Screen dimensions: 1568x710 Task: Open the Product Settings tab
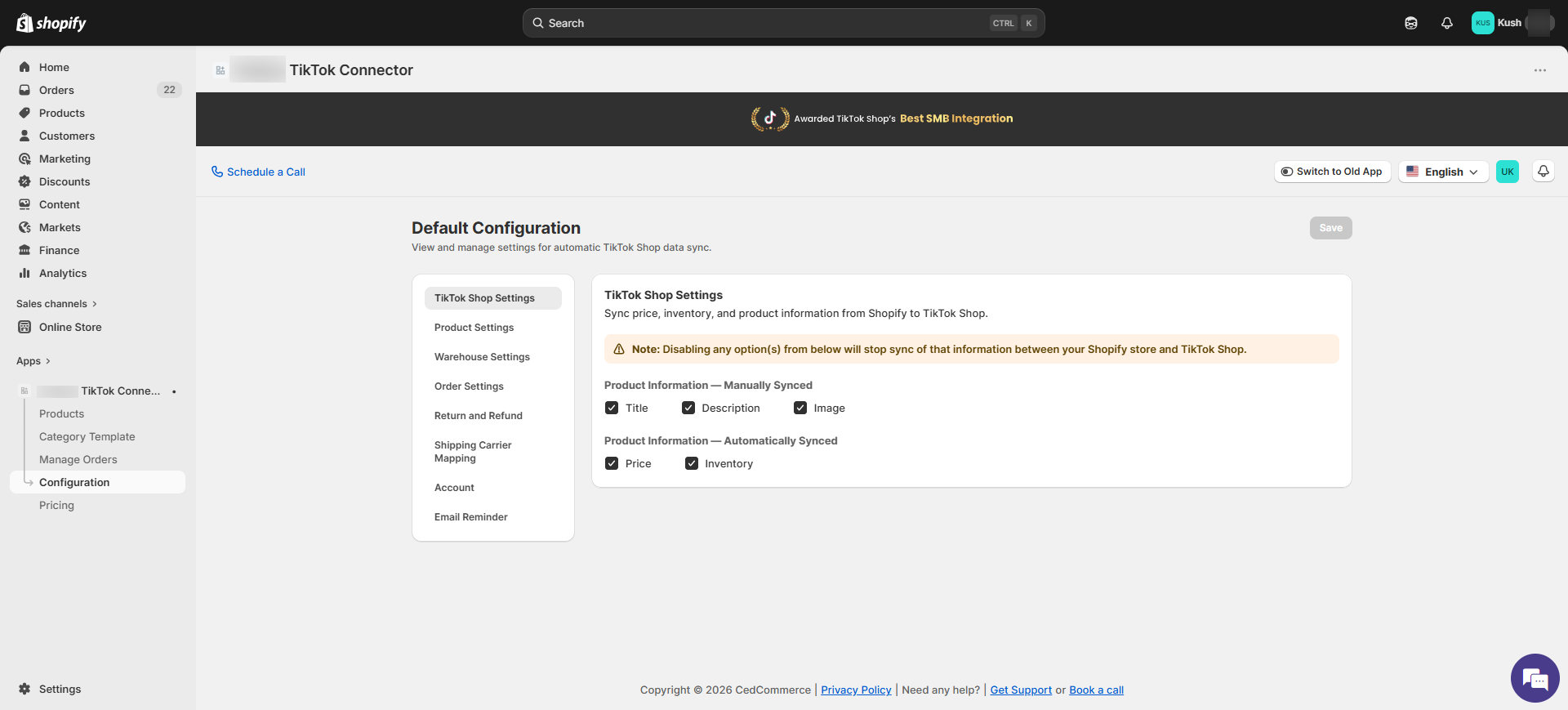click(x=474, y=328)
